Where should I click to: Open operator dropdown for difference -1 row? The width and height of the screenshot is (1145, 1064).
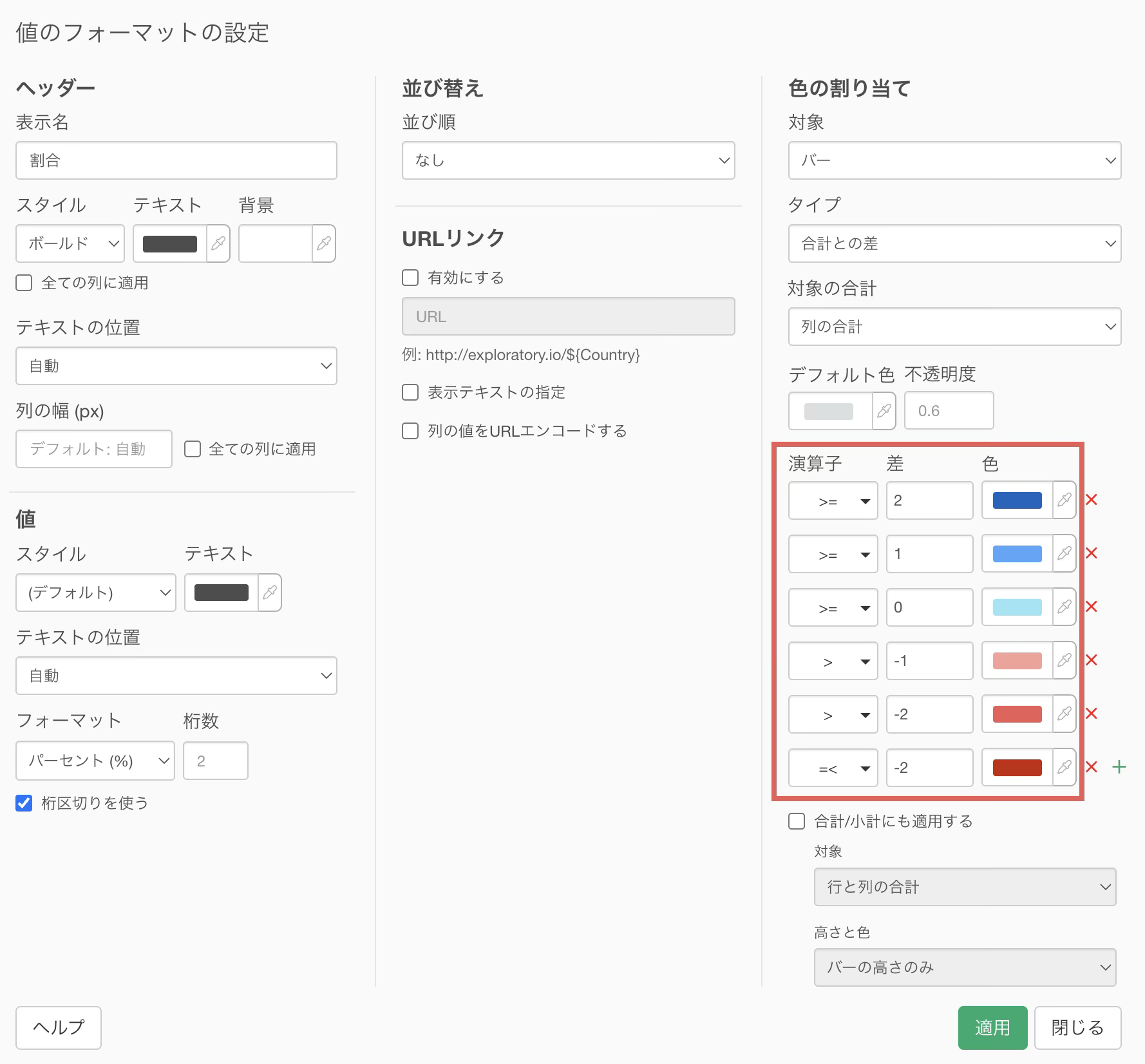tap(833, 661)
